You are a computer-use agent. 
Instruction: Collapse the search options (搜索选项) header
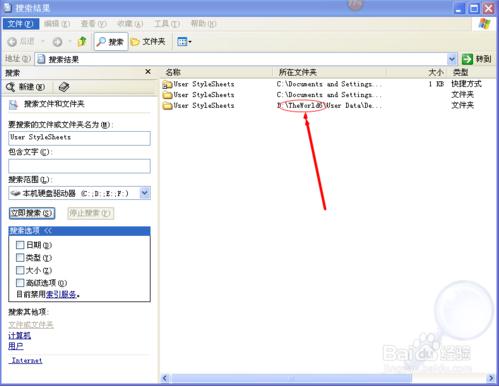[79, 231]
